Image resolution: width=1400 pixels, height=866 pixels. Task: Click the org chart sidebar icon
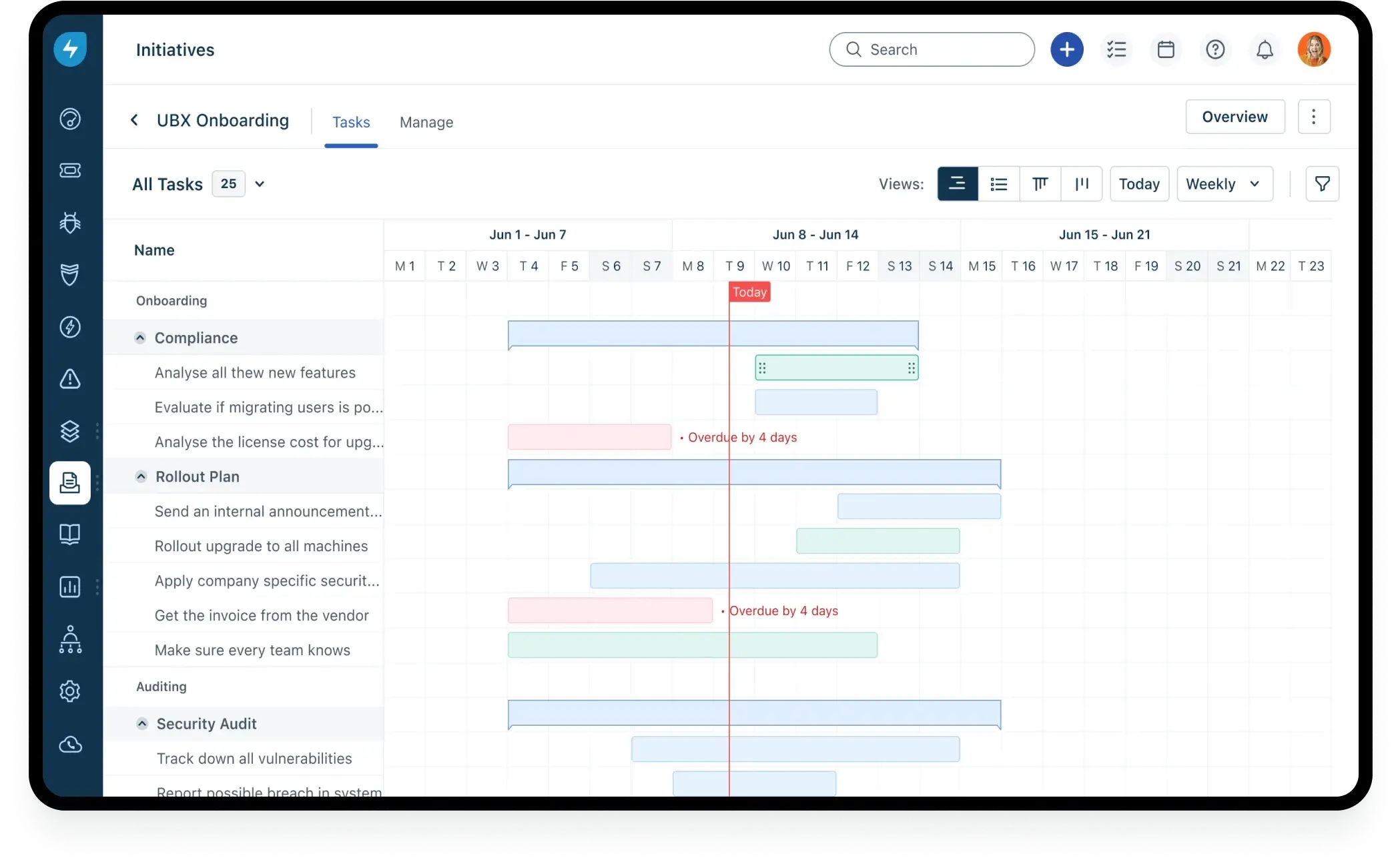pyautogui.click(x=71, y=639)
